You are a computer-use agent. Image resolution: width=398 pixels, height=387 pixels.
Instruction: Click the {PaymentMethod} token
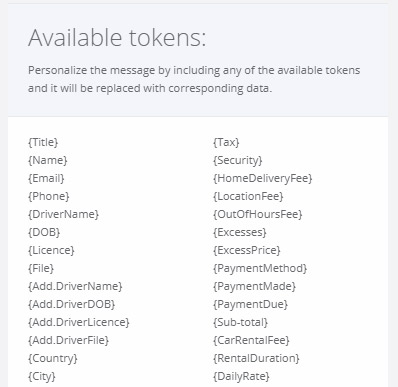point(260,268)
